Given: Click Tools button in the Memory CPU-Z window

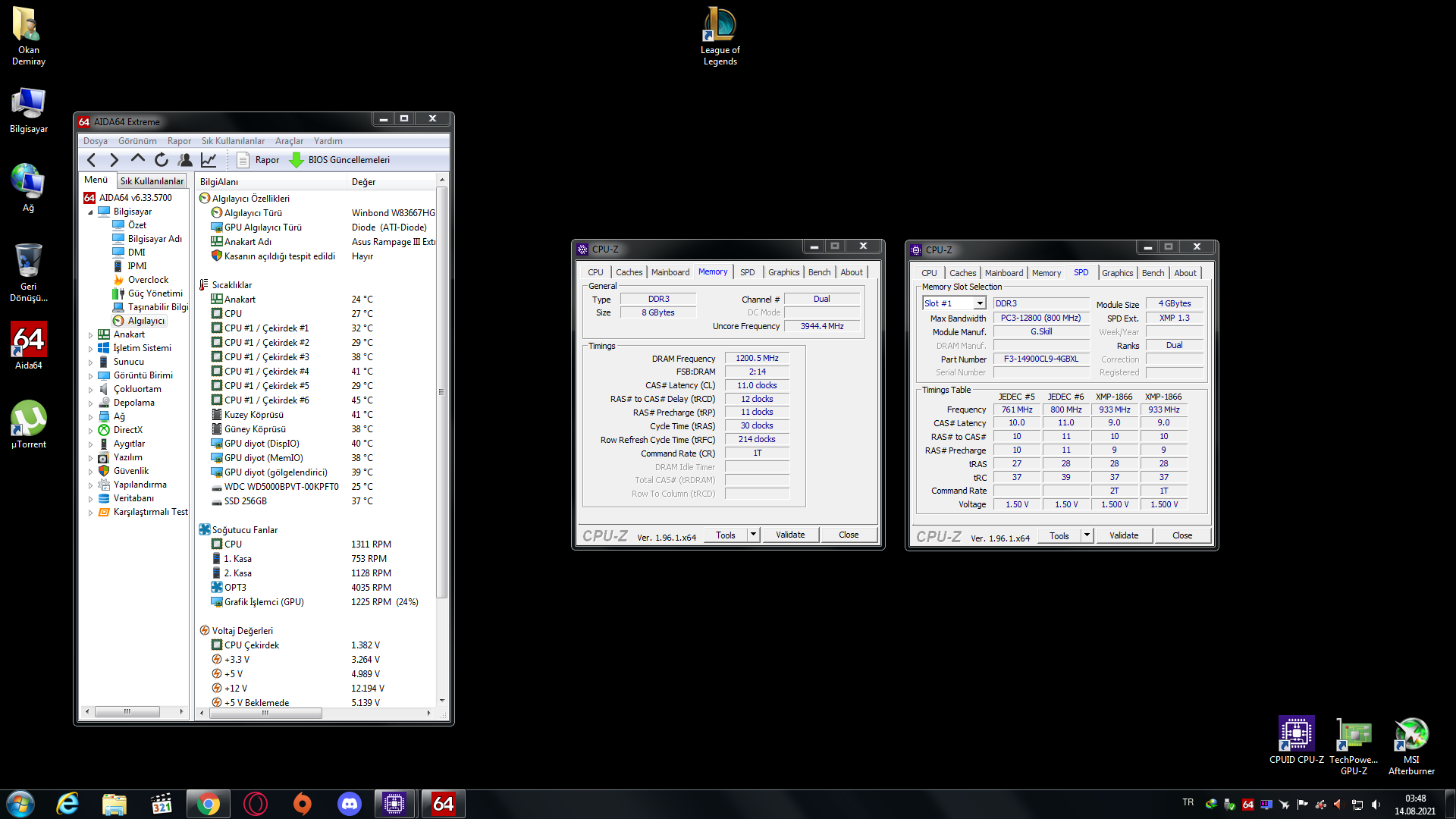Looking at the screenshot, I should [726, 535].
